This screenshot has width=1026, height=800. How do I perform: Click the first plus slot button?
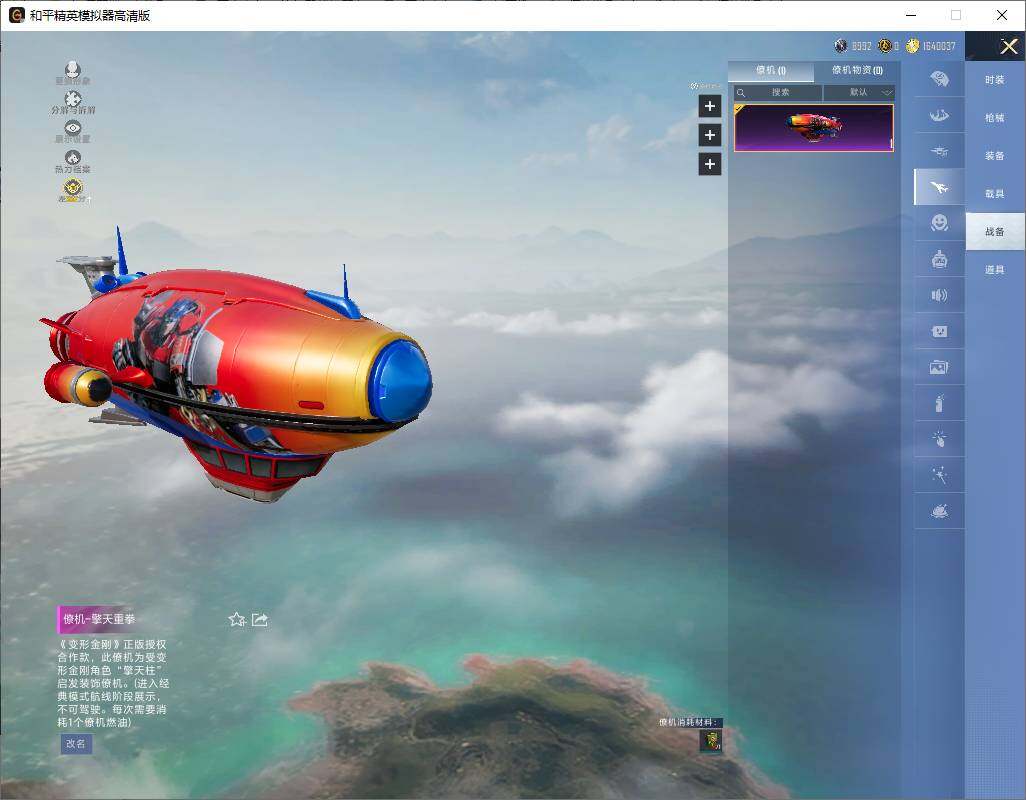tap(710, 106)
